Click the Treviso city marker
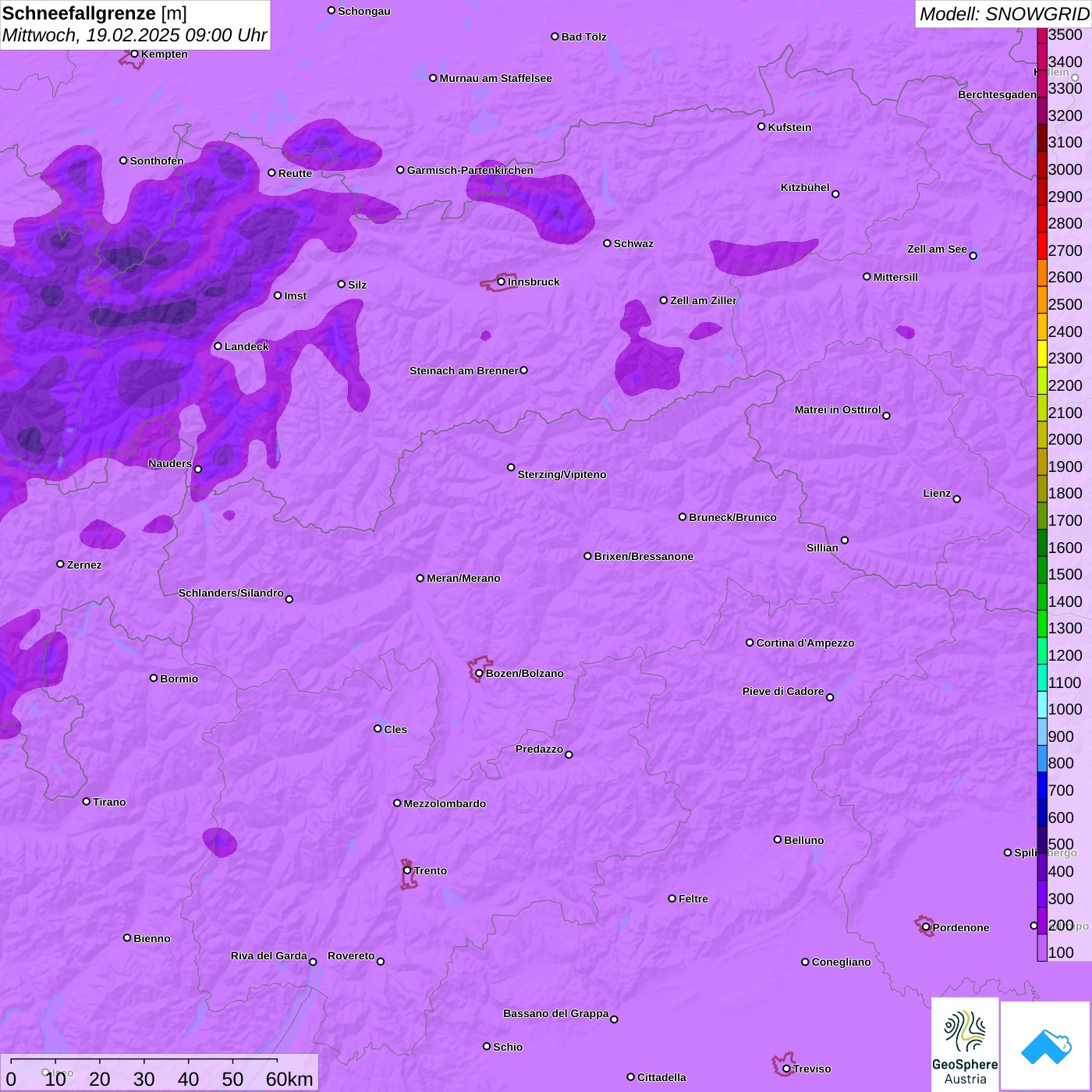The image size is (1092, 1092). pos(786,1069)
